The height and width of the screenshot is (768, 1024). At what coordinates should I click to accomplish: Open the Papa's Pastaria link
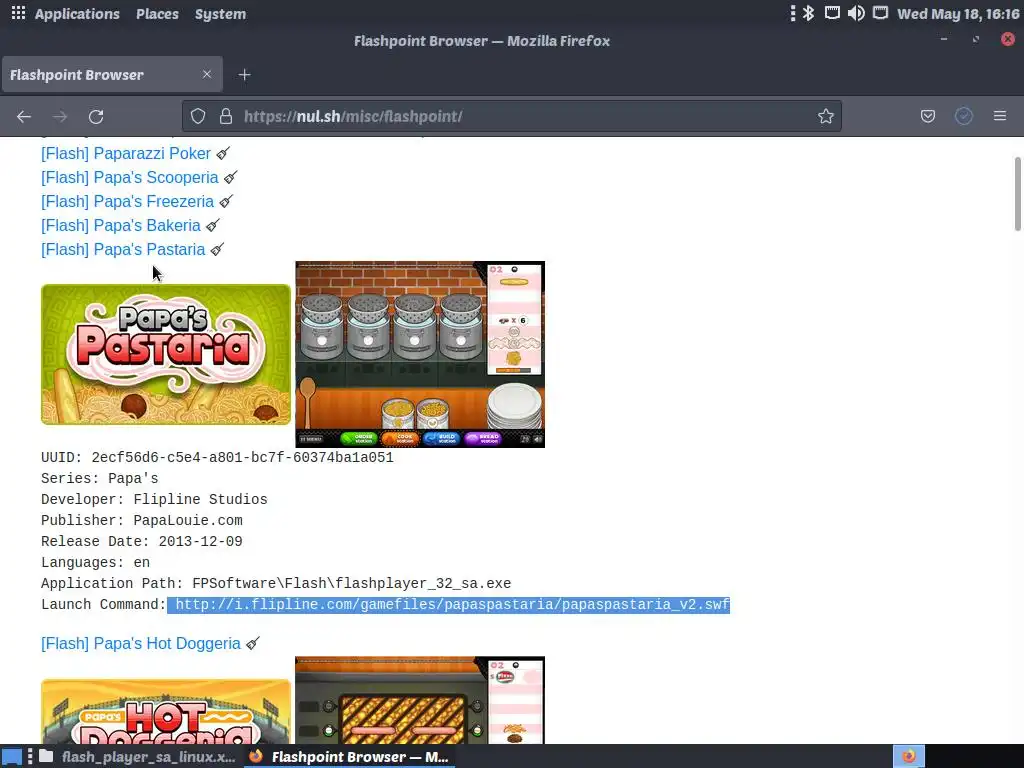point(123,249)
